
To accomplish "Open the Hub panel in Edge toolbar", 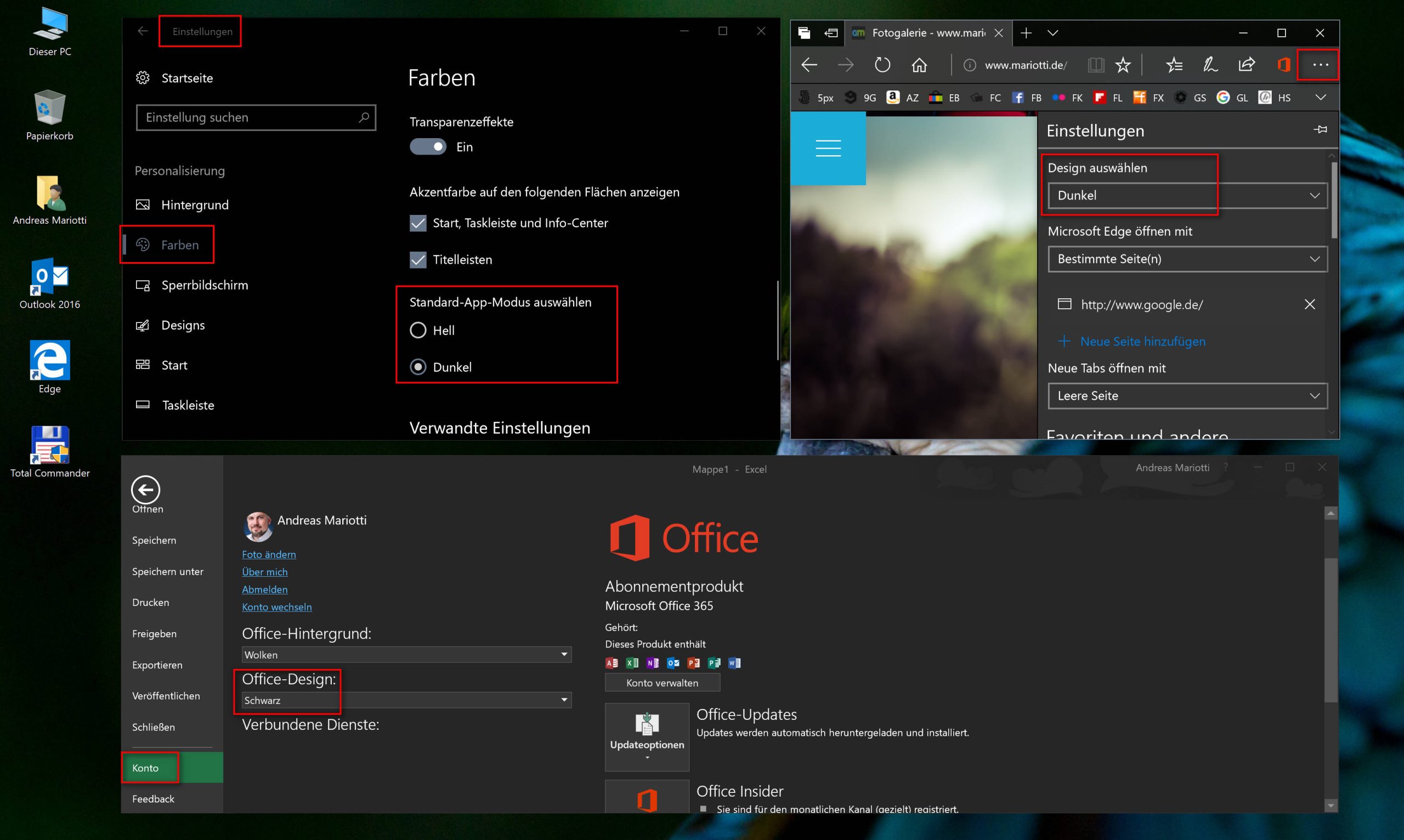I will [1174, 65].
